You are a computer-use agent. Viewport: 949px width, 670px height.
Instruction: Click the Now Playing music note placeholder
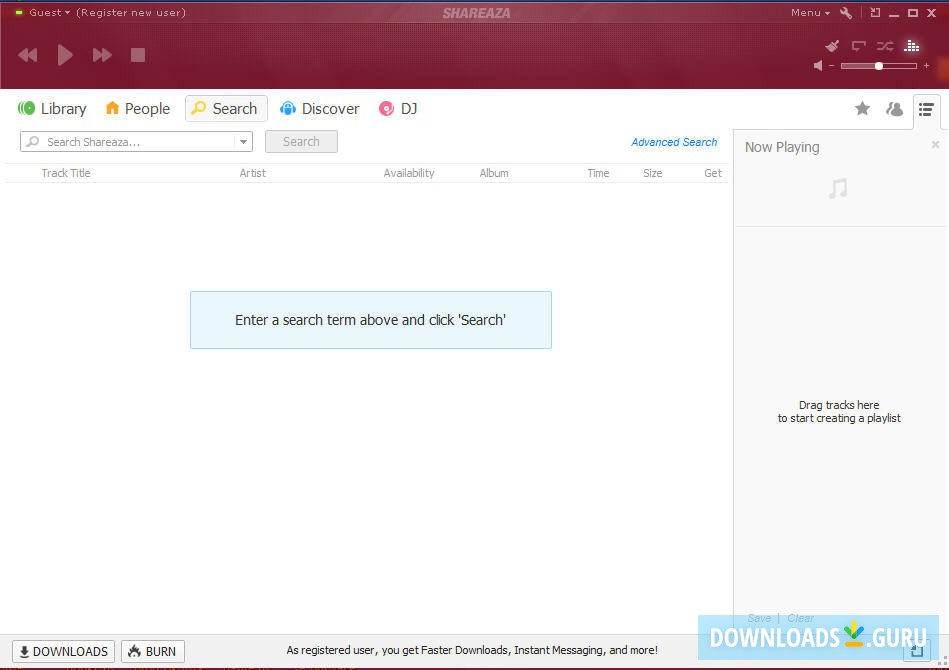(838, 189)
